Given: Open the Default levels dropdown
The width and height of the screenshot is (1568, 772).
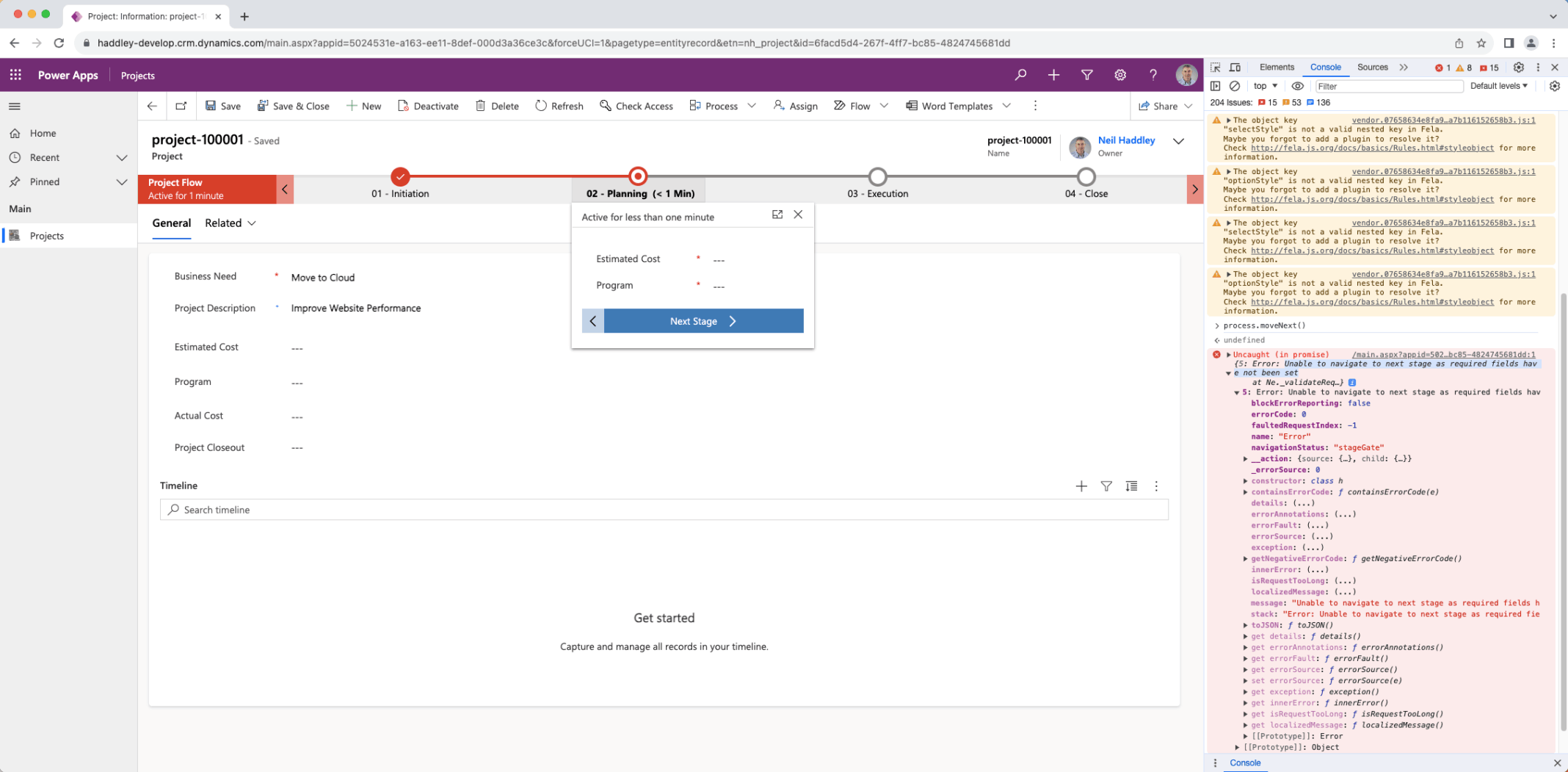Looking at the screenshot, I should (x=1499, y=86).
